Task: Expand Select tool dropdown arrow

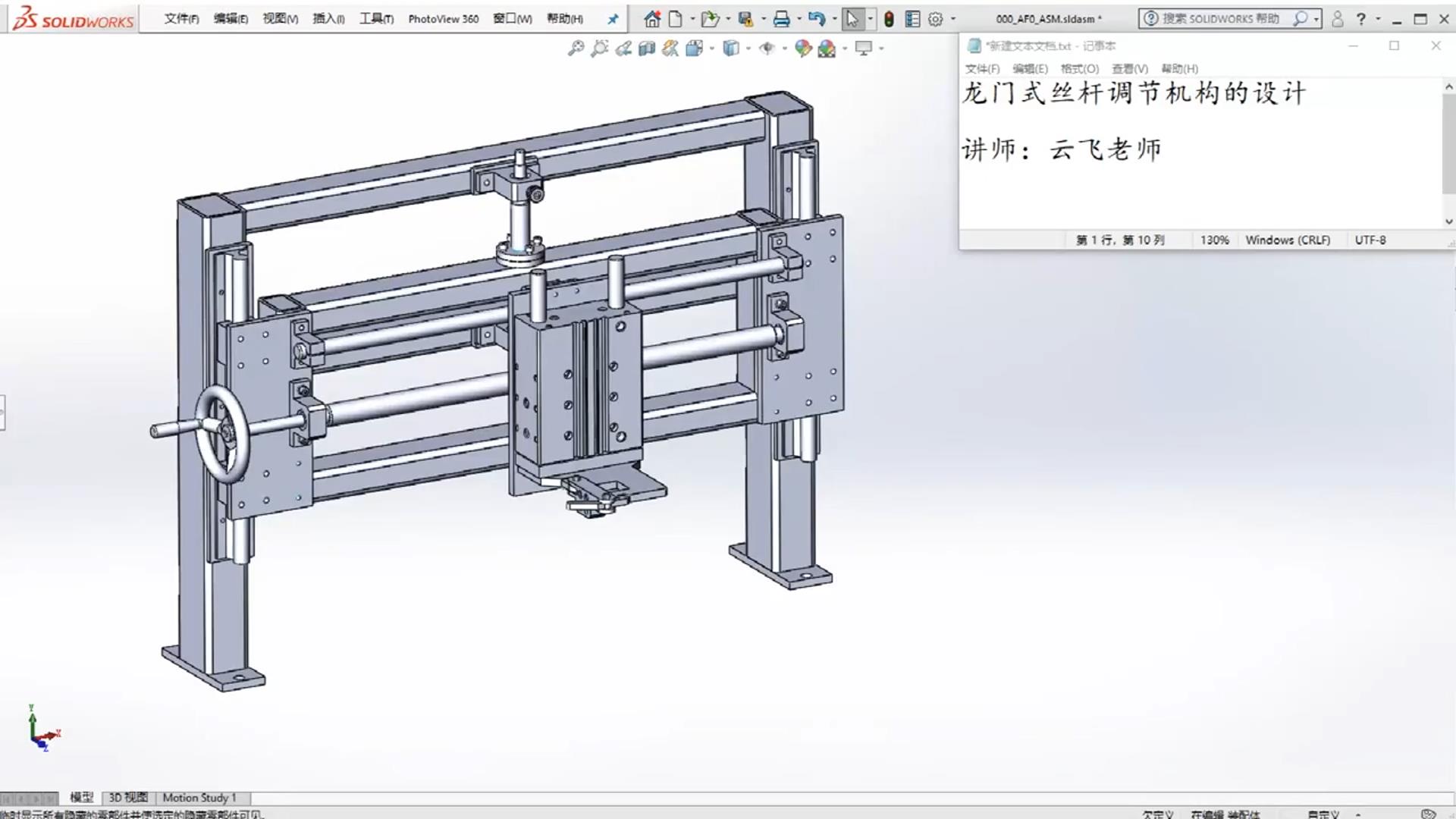Action: click(x=870, y=19)
